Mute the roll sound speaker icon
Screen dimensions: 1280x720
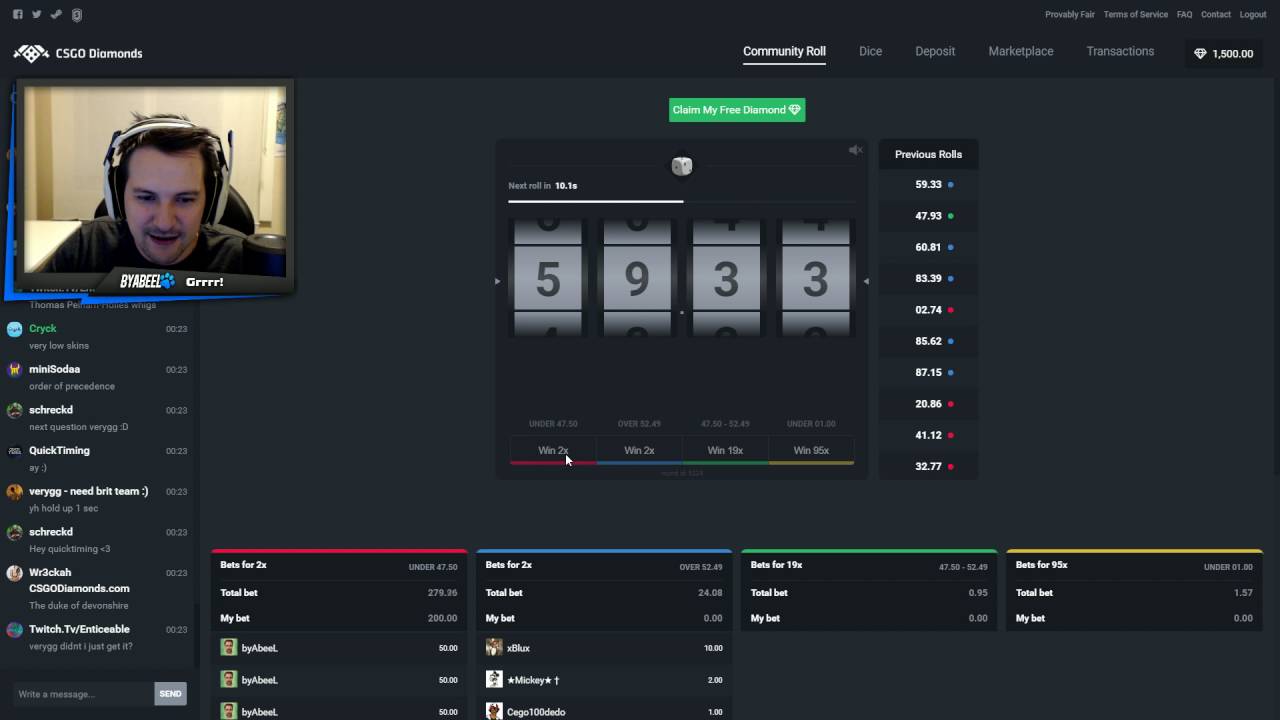(855, 150)
